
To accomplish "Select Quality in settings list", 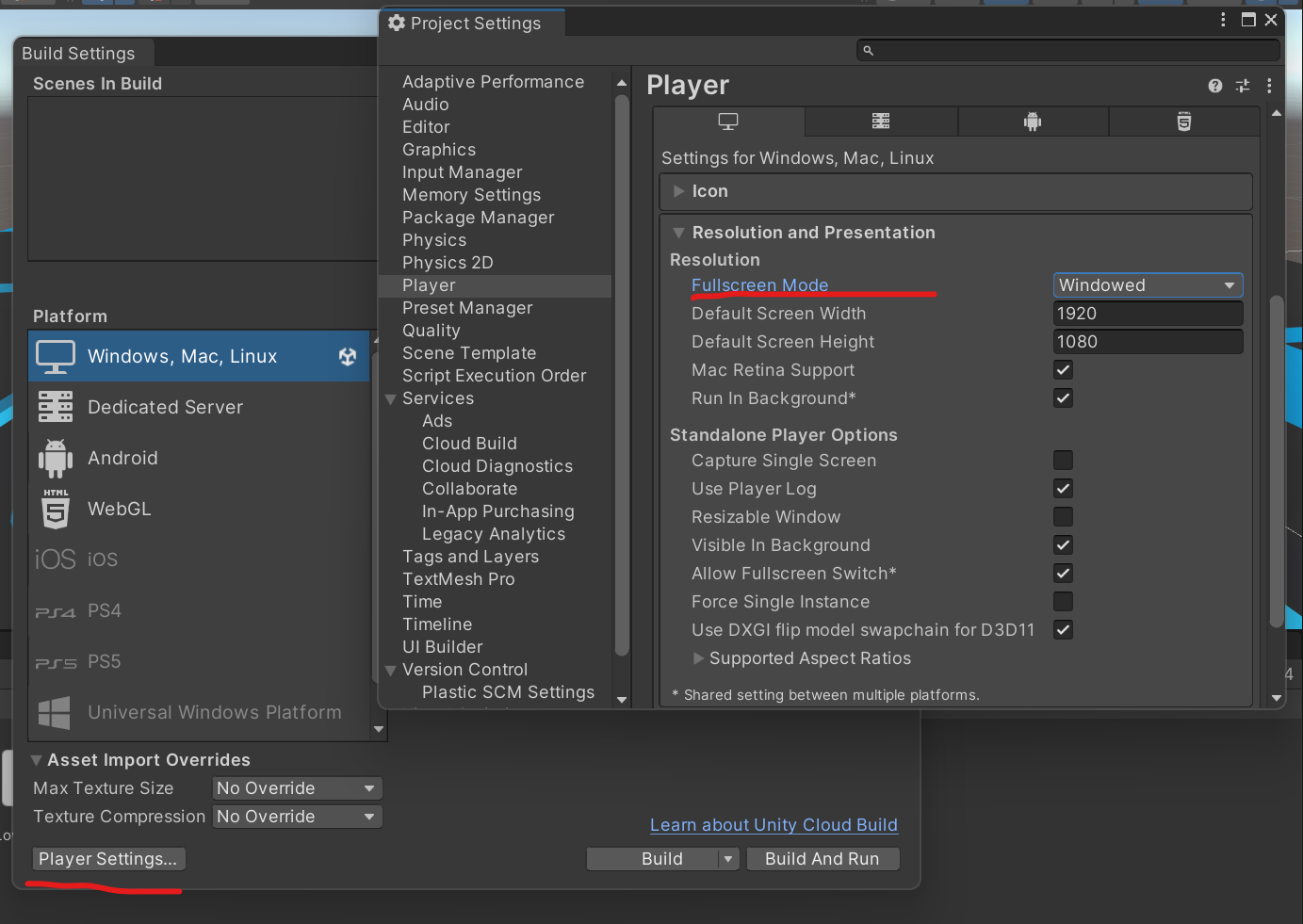I will point(432,331).
